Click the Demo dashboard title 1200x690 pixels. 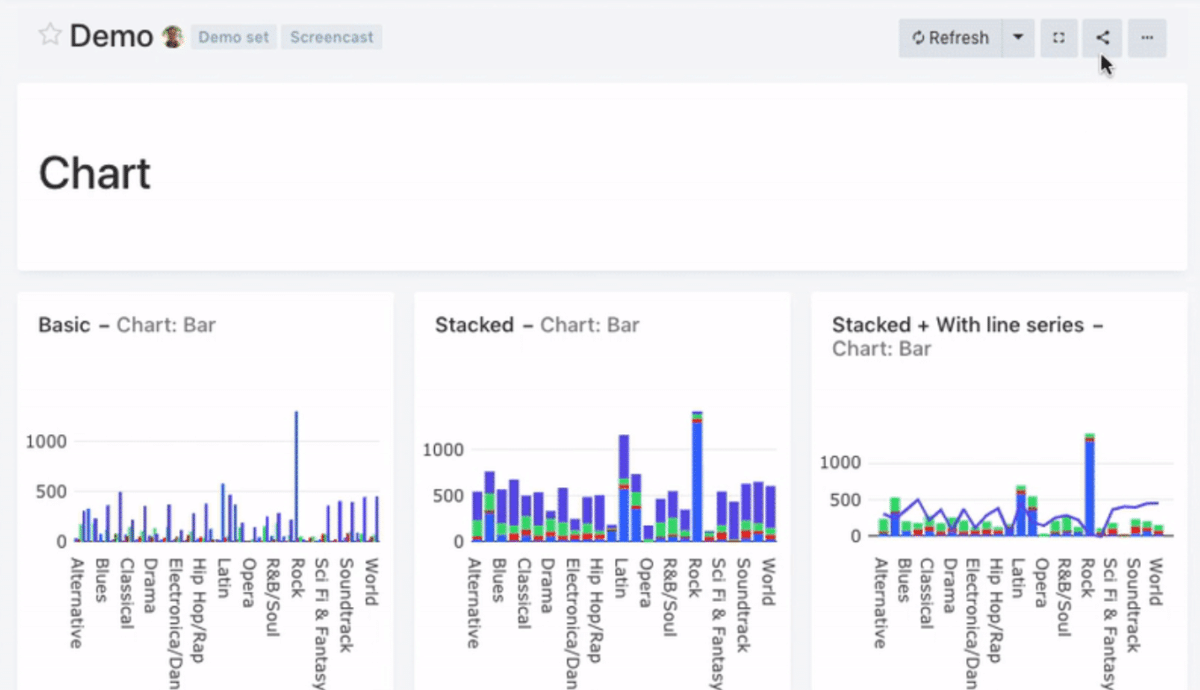110,35
